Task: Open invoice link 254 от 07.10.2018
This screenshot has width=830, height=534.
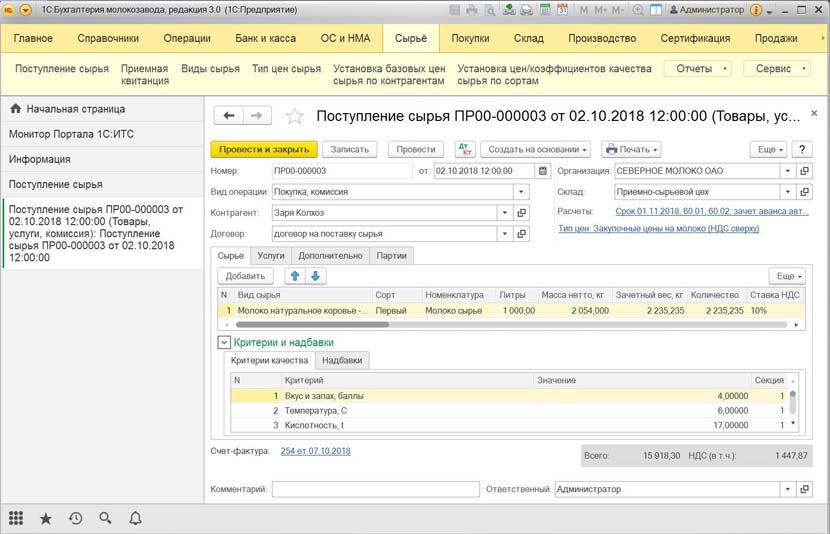Action: coord(316,451)
